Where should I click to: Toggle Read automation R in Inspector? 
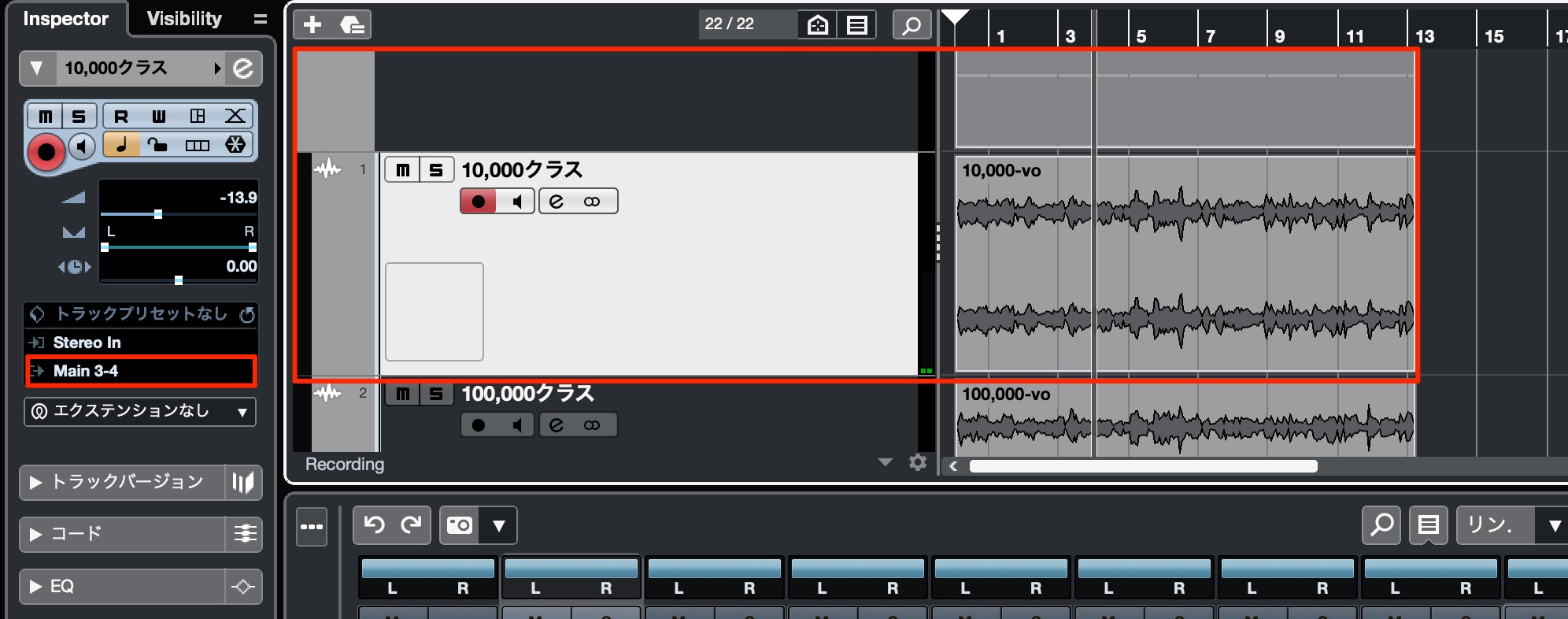(121, 117)
